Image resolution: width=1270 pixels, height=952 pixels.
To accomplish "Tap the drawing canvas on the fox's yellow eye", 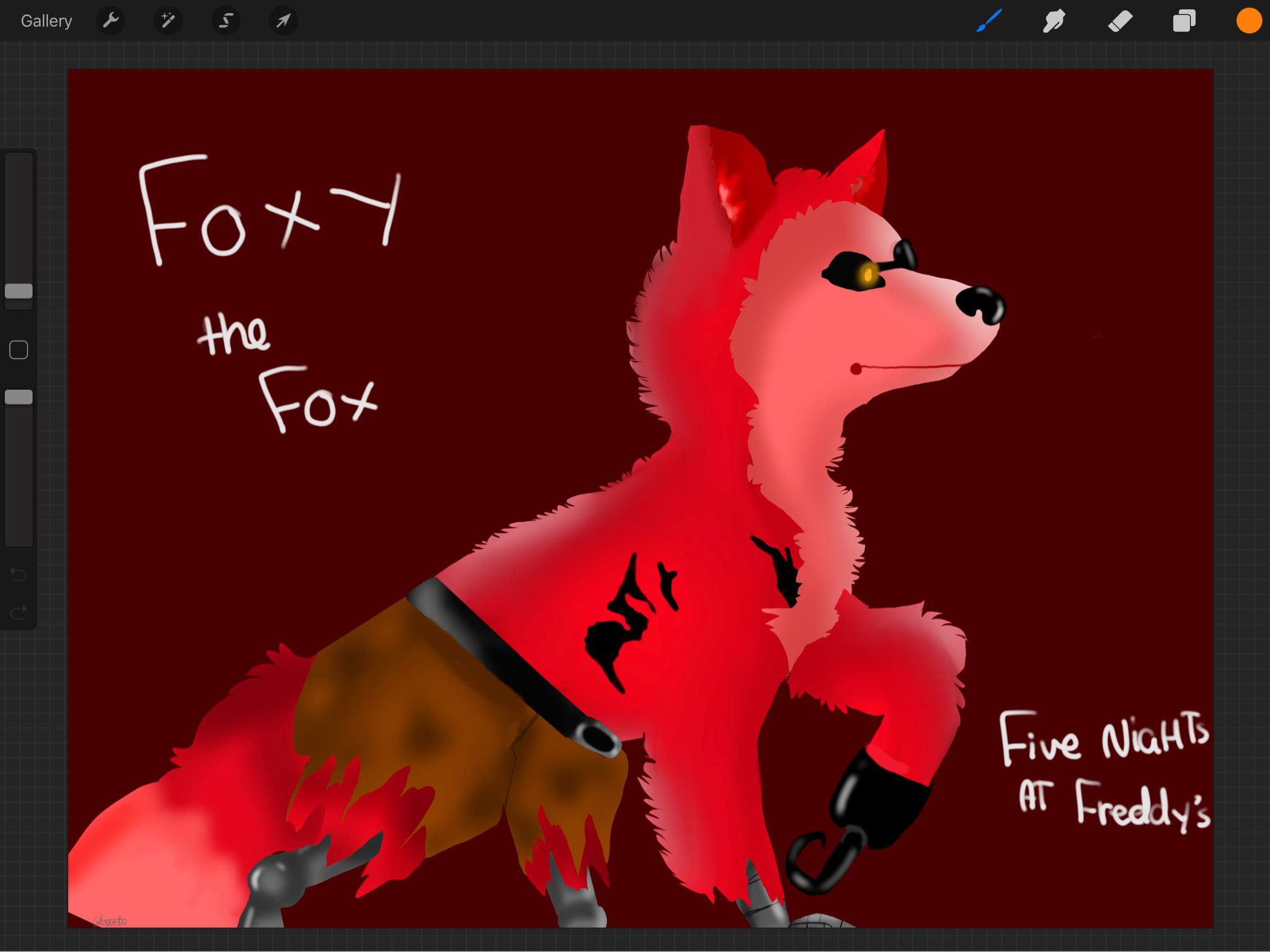I will [x=868, y=275].
